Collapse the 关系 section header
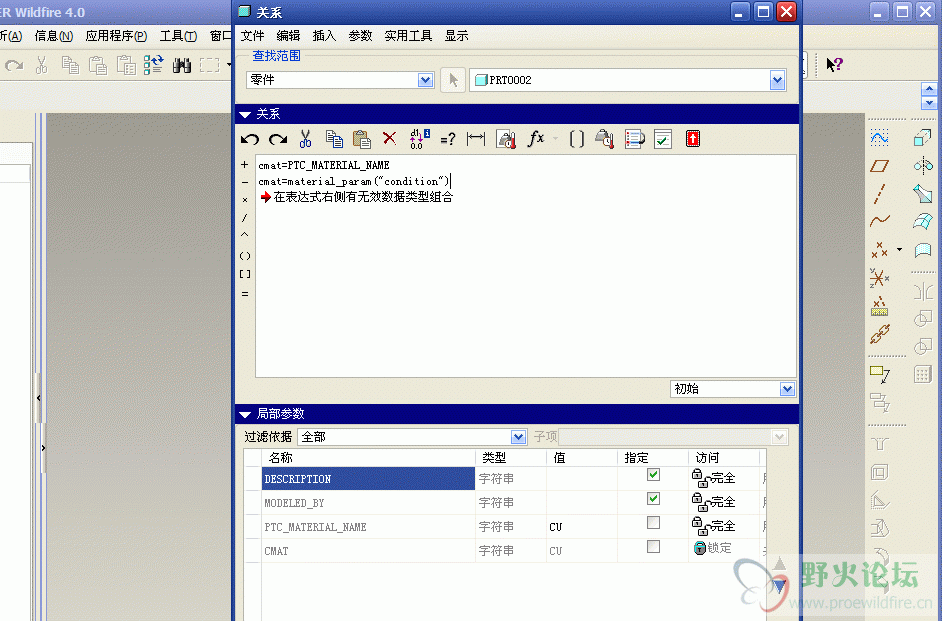This screenshot has width=942, height=621. pos(245,114)
